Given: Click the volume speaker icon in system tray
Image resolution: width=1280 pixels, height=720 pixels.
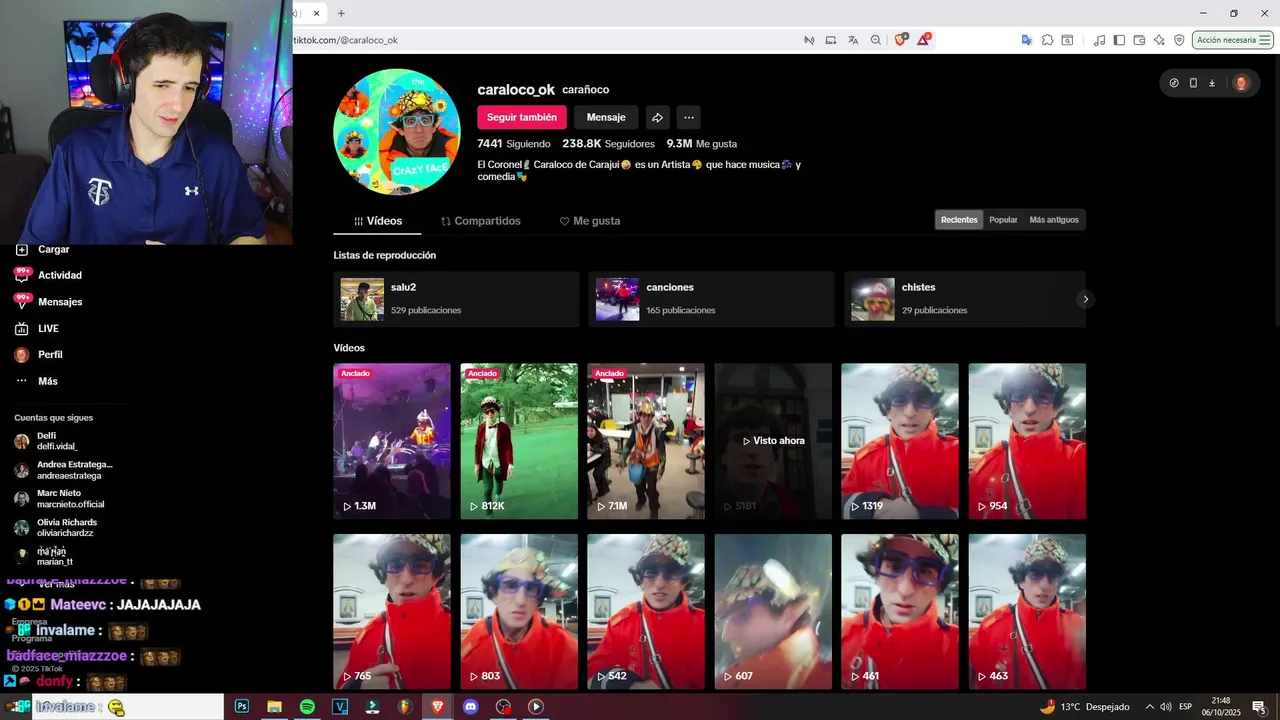Looking at the screenshot, I should tap(1166, 707).
